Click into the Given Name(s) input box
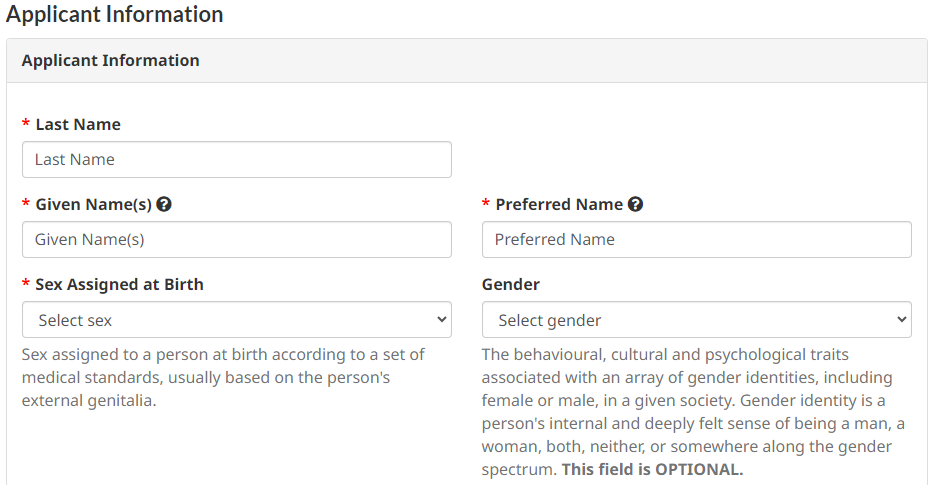This screenshot has height=485, width=933. [x=236, y=240]
